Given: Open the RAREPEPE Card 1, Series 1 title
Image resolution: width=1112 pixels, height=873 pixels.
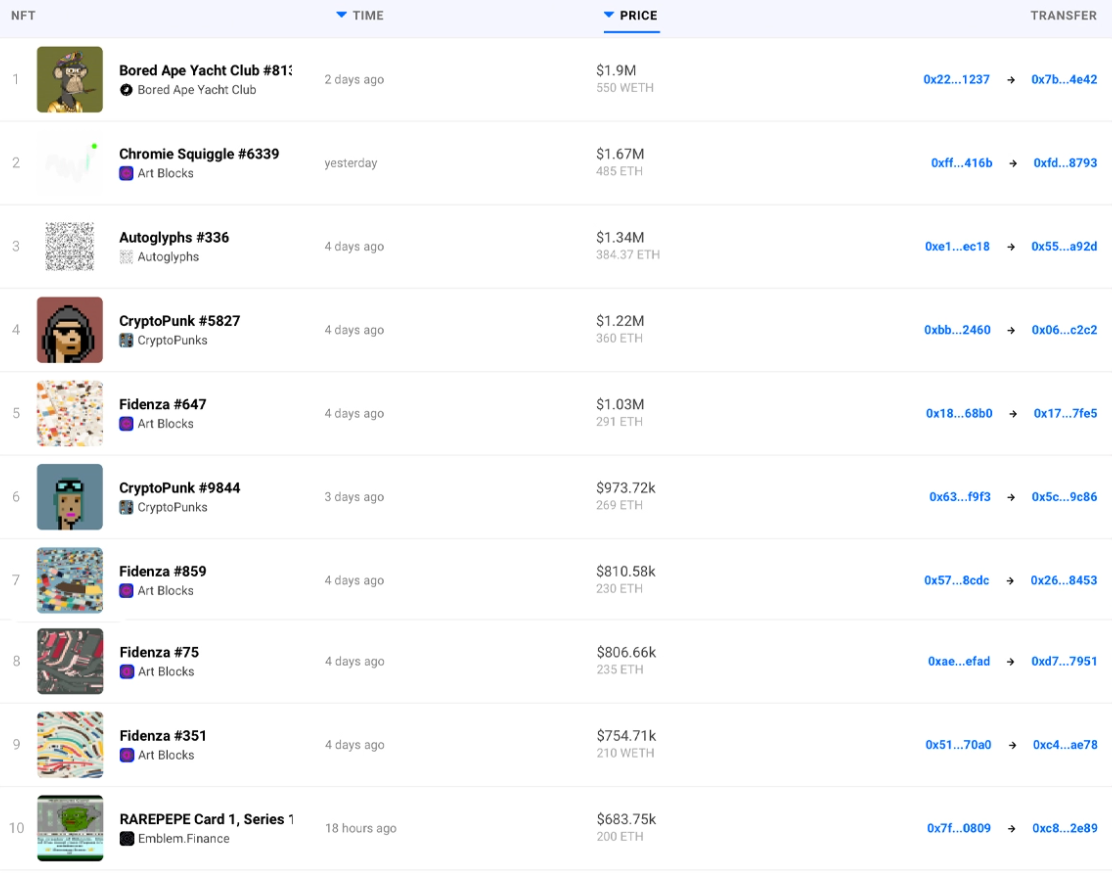Looking at the screenshot, I should click(206, 819).
